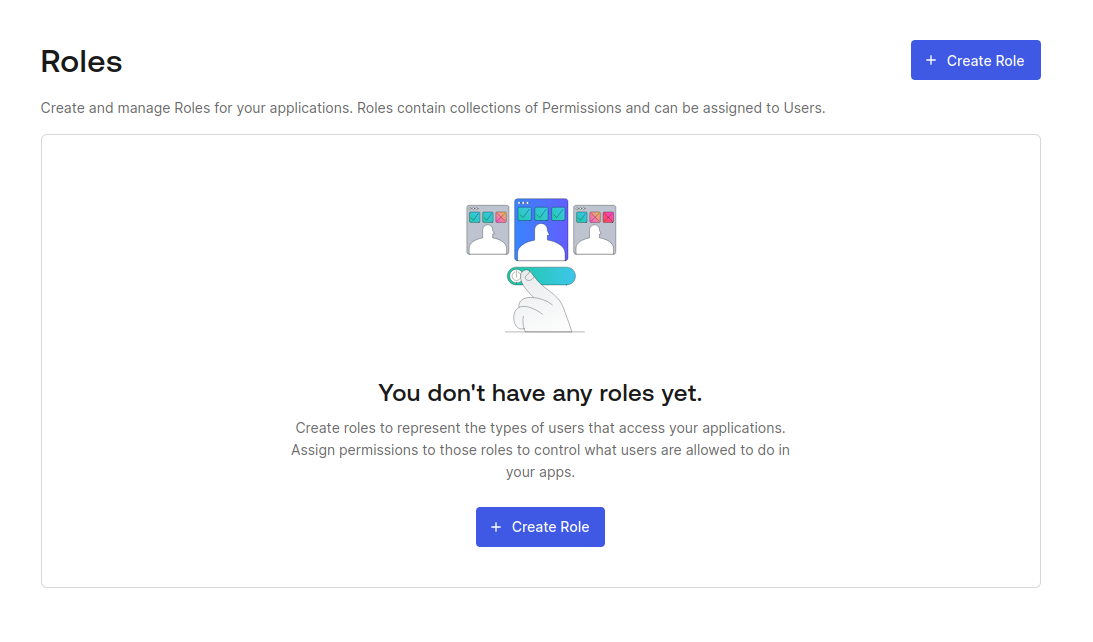The image size is (1093, 642).
Task: Select the left gray user card illustration
Action: [487, 230]
